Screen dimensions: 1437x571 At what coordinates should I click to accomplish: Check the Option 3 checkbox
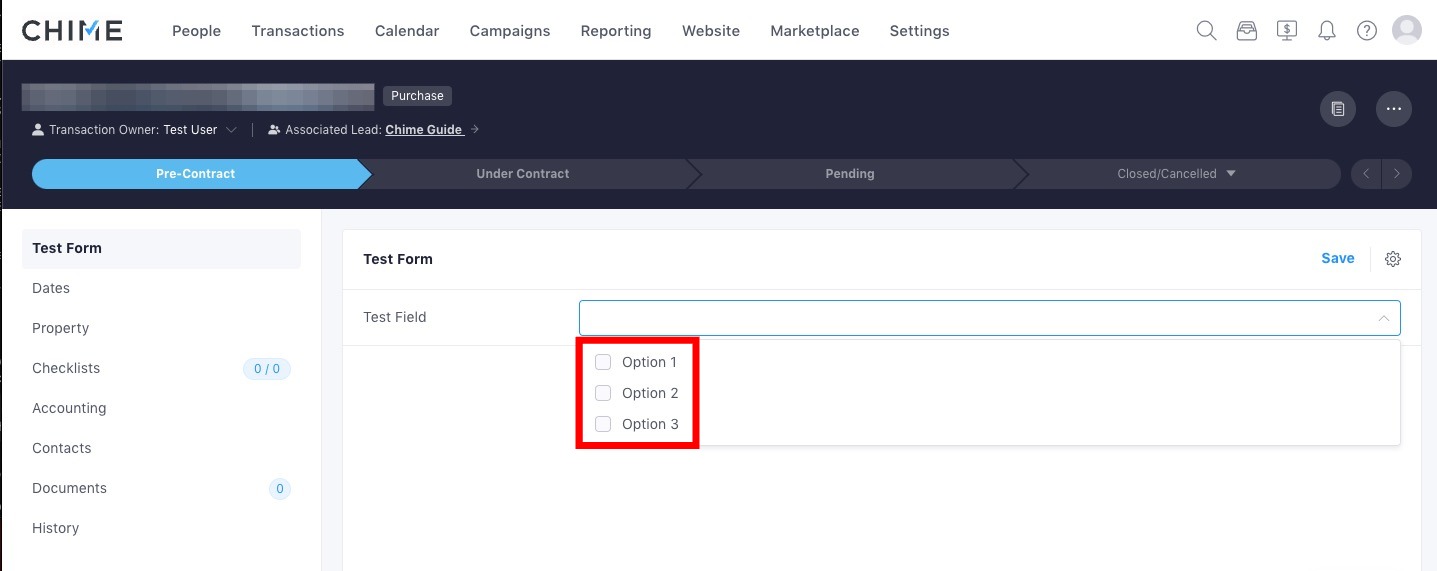coord(603,424)
